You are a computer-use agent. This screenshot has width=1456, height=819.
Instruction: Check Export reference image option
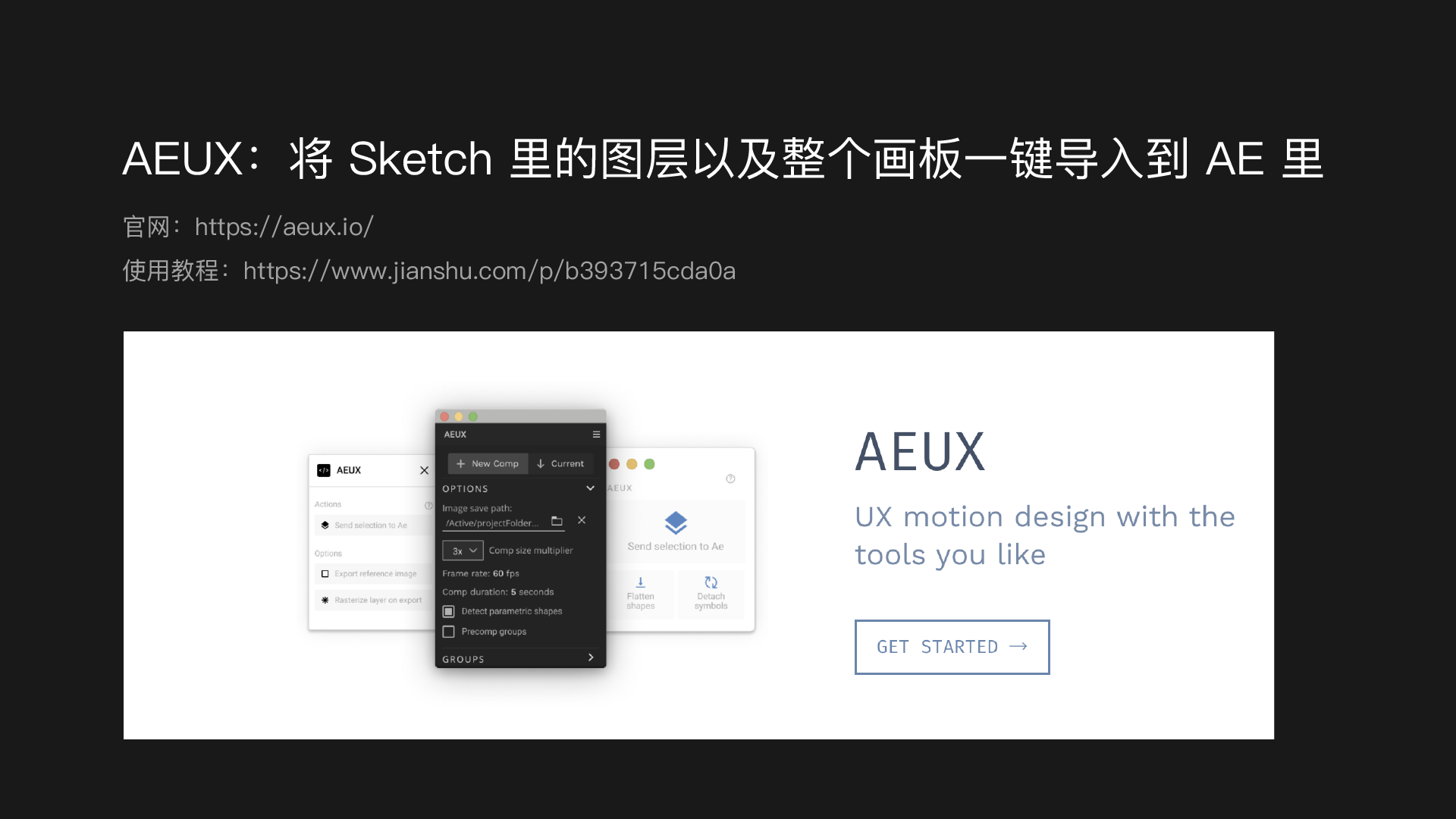point(325,574)
